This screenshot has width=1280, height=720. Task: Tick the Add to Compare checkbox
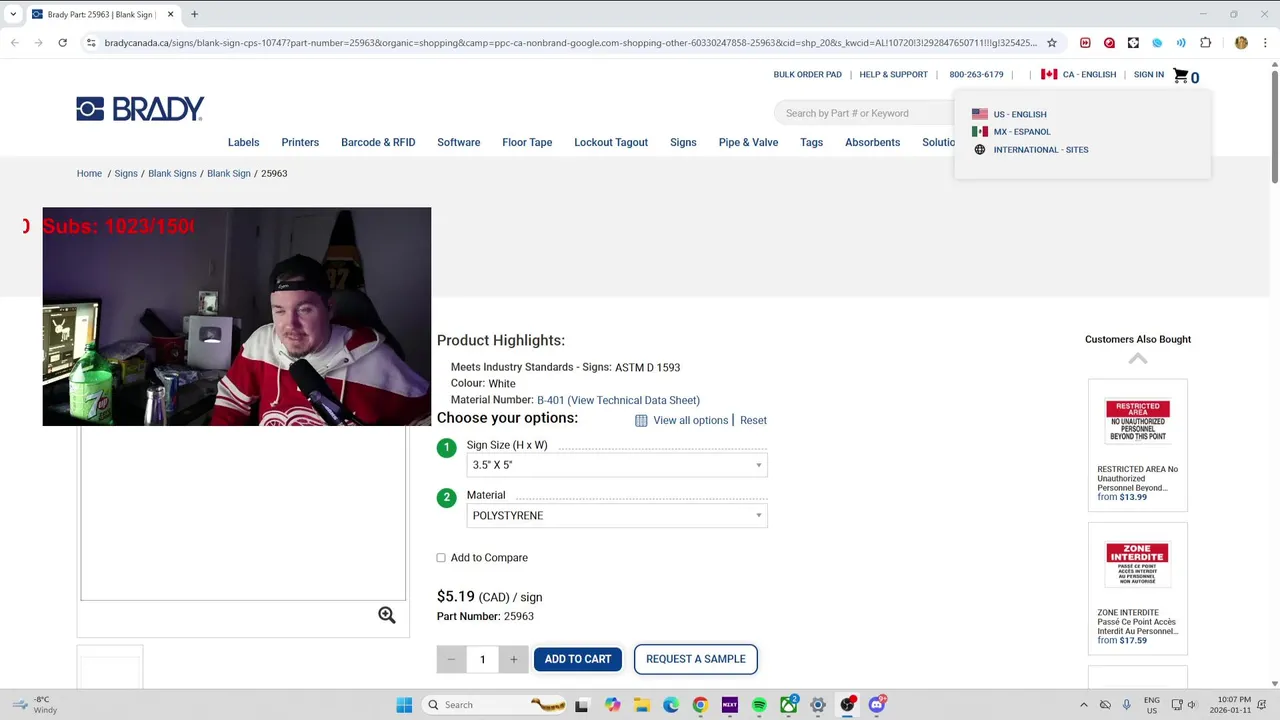pyautogui.click(x=441, y=558)
